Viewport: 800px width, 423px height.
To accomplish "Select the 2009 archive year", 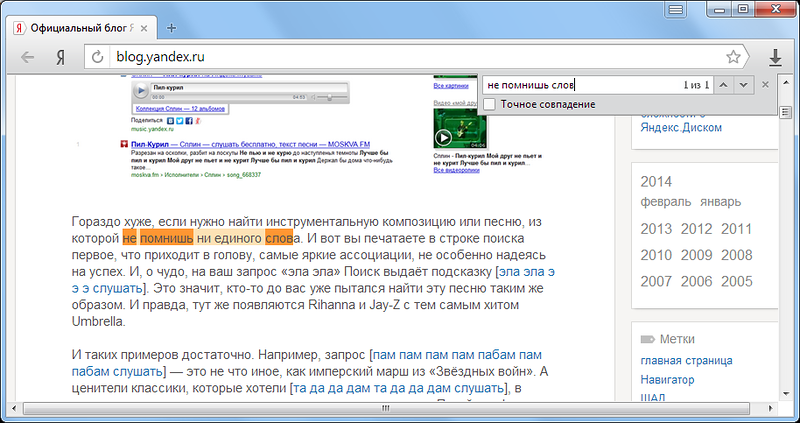I will [x=696, y=255].
